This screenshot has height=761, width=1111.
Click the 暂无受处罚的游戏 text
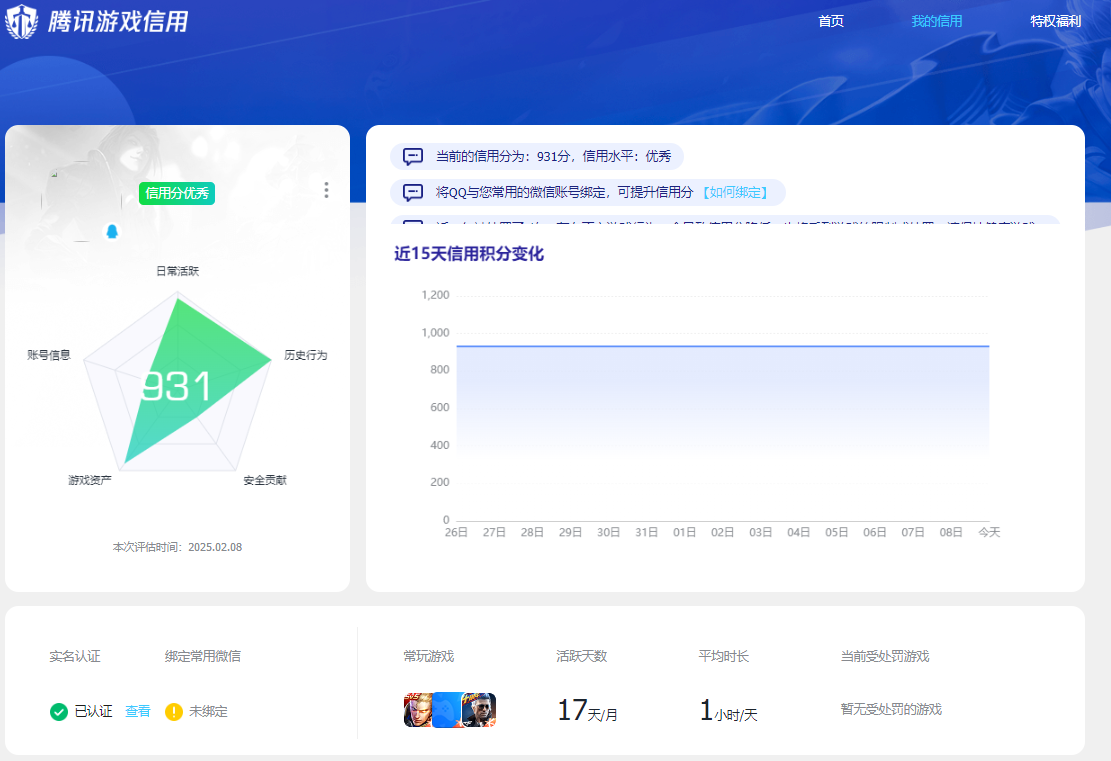click(x=891, y=710)
